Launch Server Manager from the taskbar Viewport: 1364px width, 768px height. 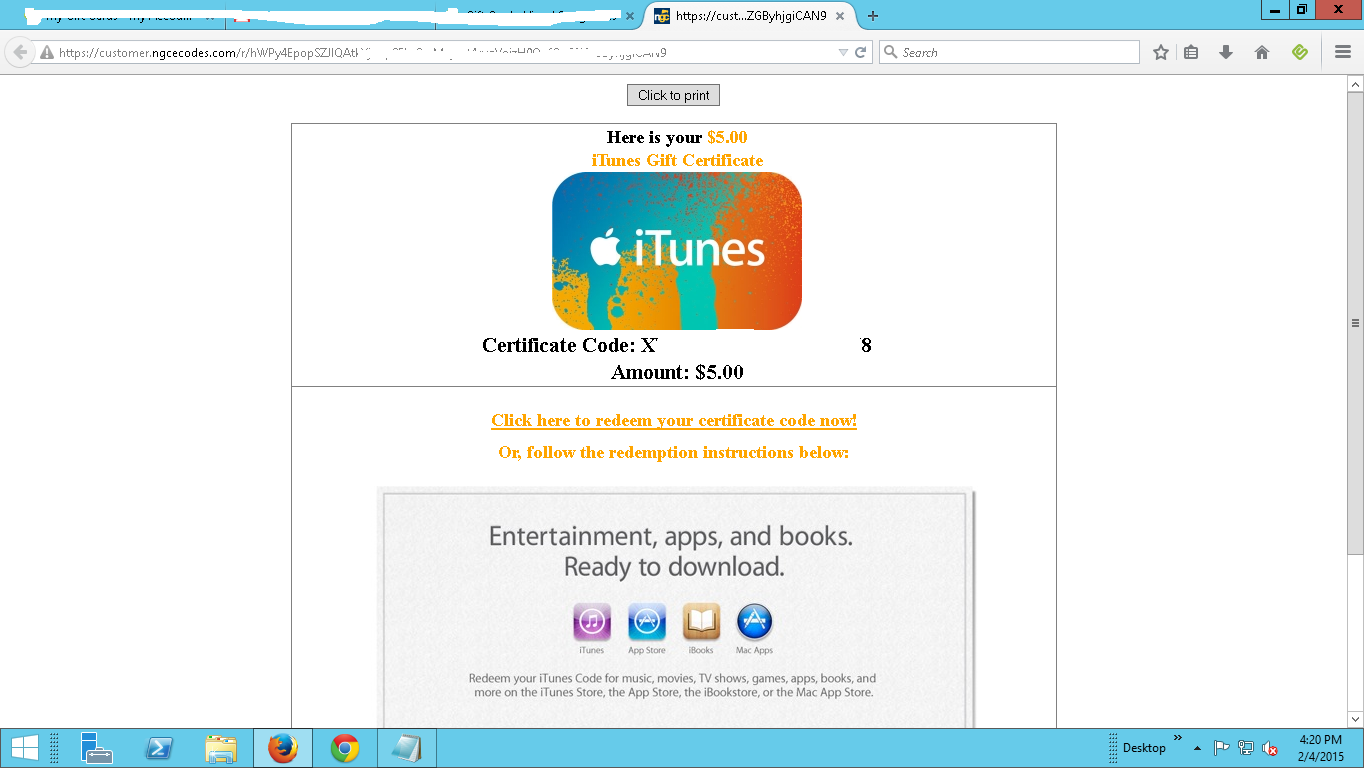tap(97, 748)
